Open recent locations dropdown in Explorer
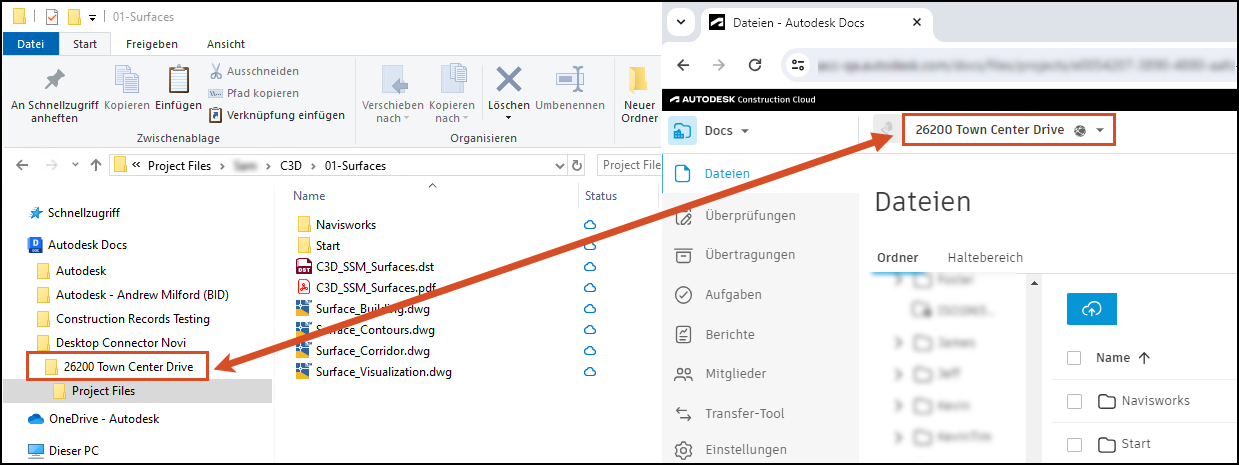1239x465 pixels. click(73, 165)
